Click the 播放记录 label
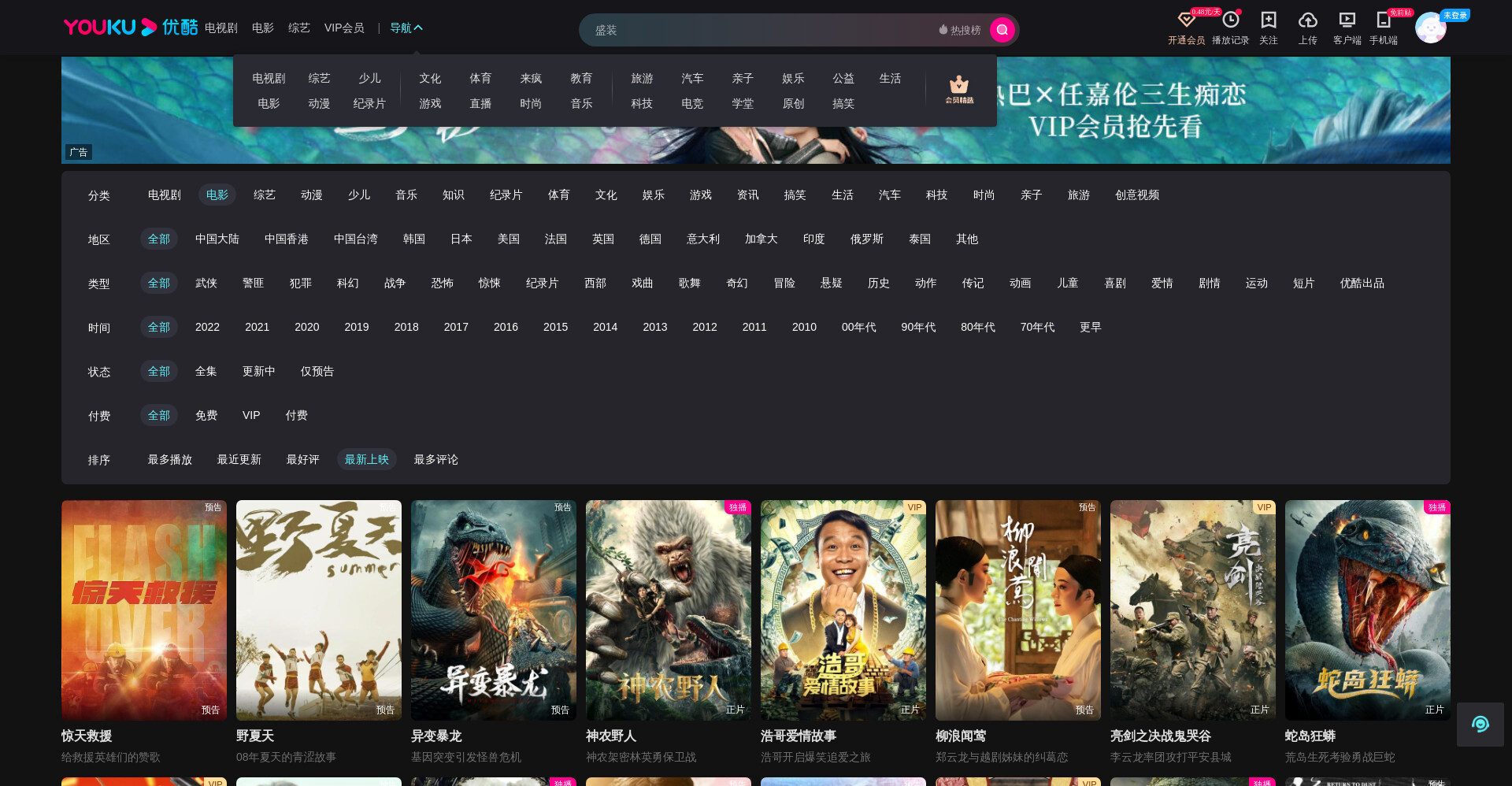The image size is (1512, 786). click(x=1230, y=40)
